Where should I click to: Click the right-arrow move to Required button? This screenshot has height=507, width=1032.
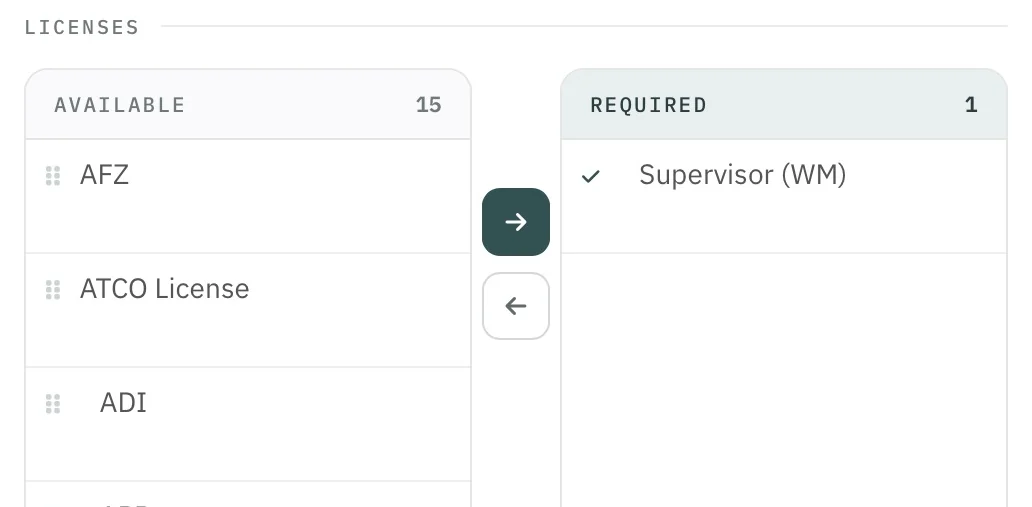point(516,222)
